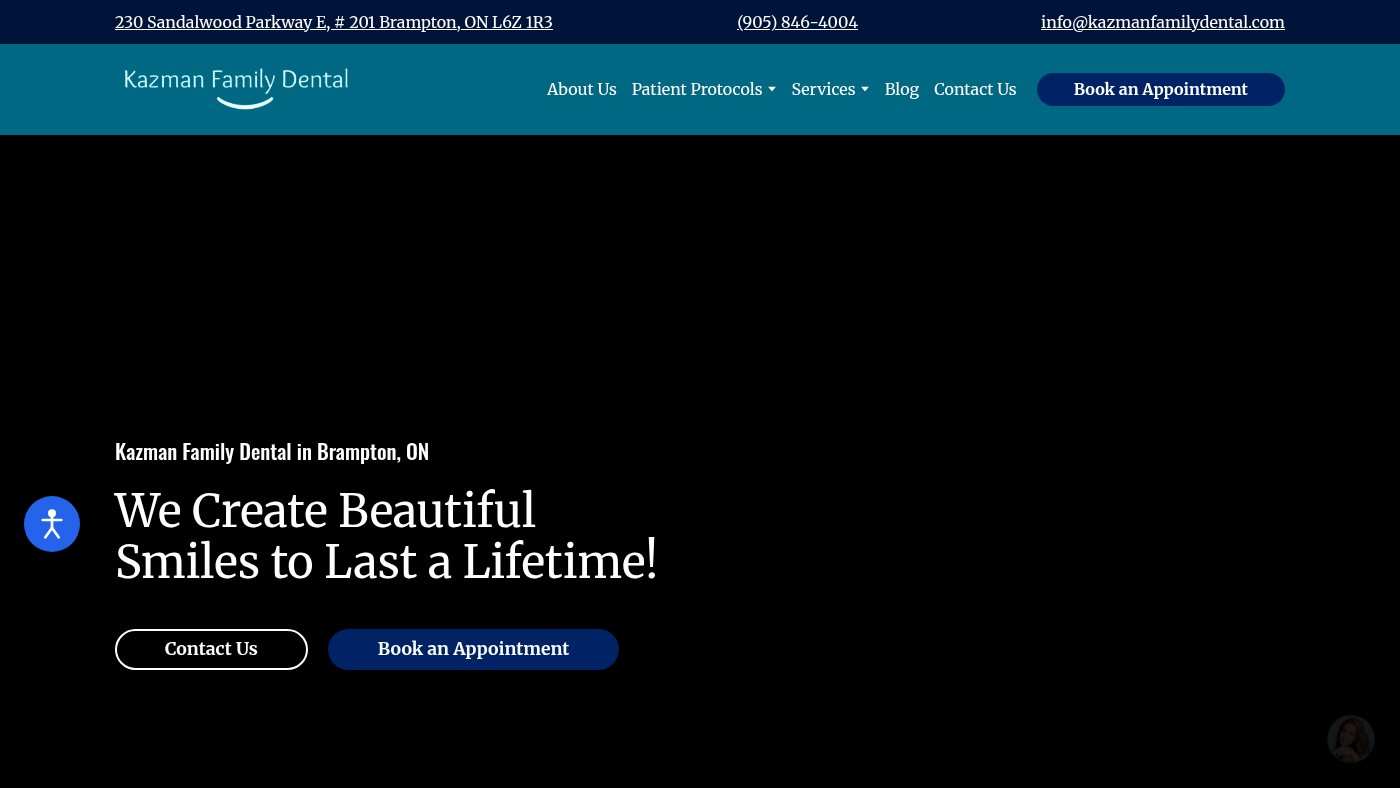This screenshot has width=1400, height=788.
Task: Open Contact Us in navigation bar
Action: point(975,89)
